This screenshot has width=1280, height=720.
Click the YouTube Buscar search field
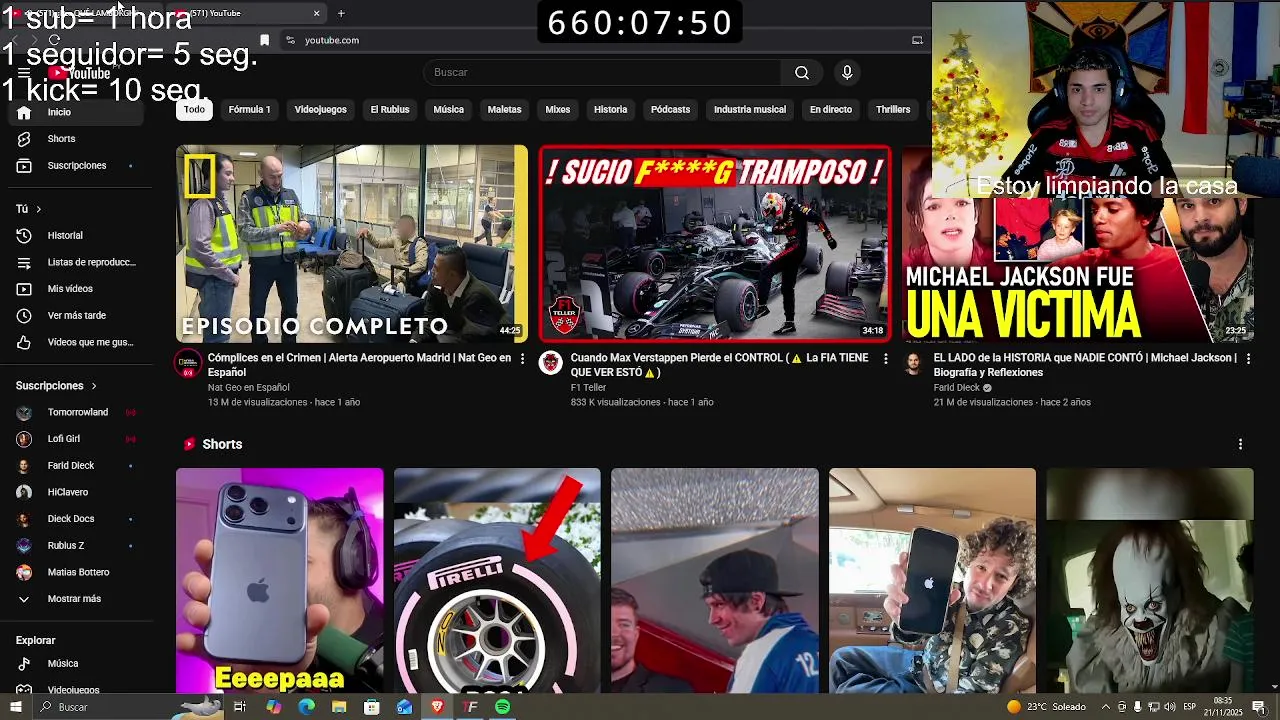[x=602, y=72]
